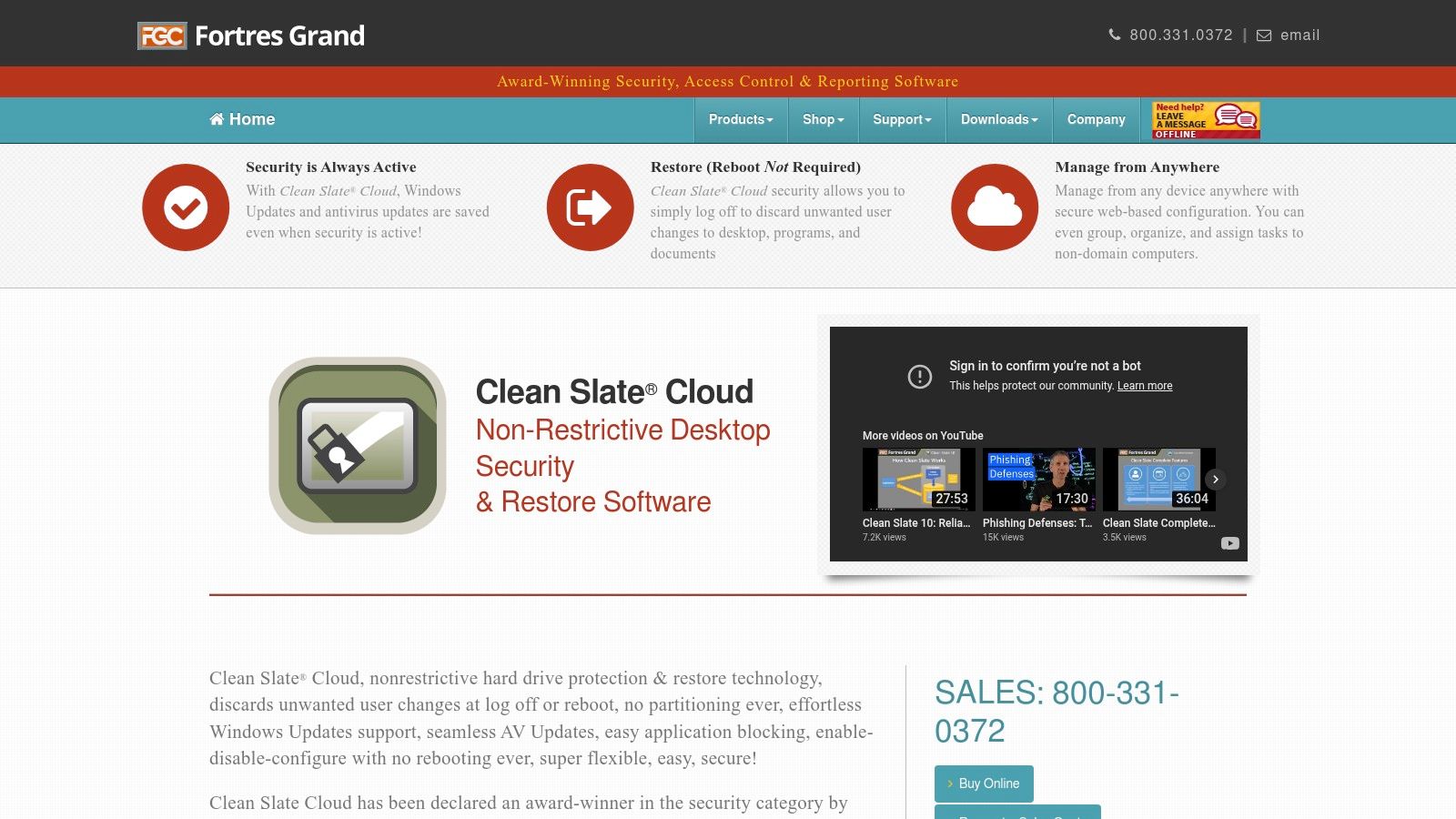
Task: Click the Clean Slate Cloud title text
Action: (614, 392)
